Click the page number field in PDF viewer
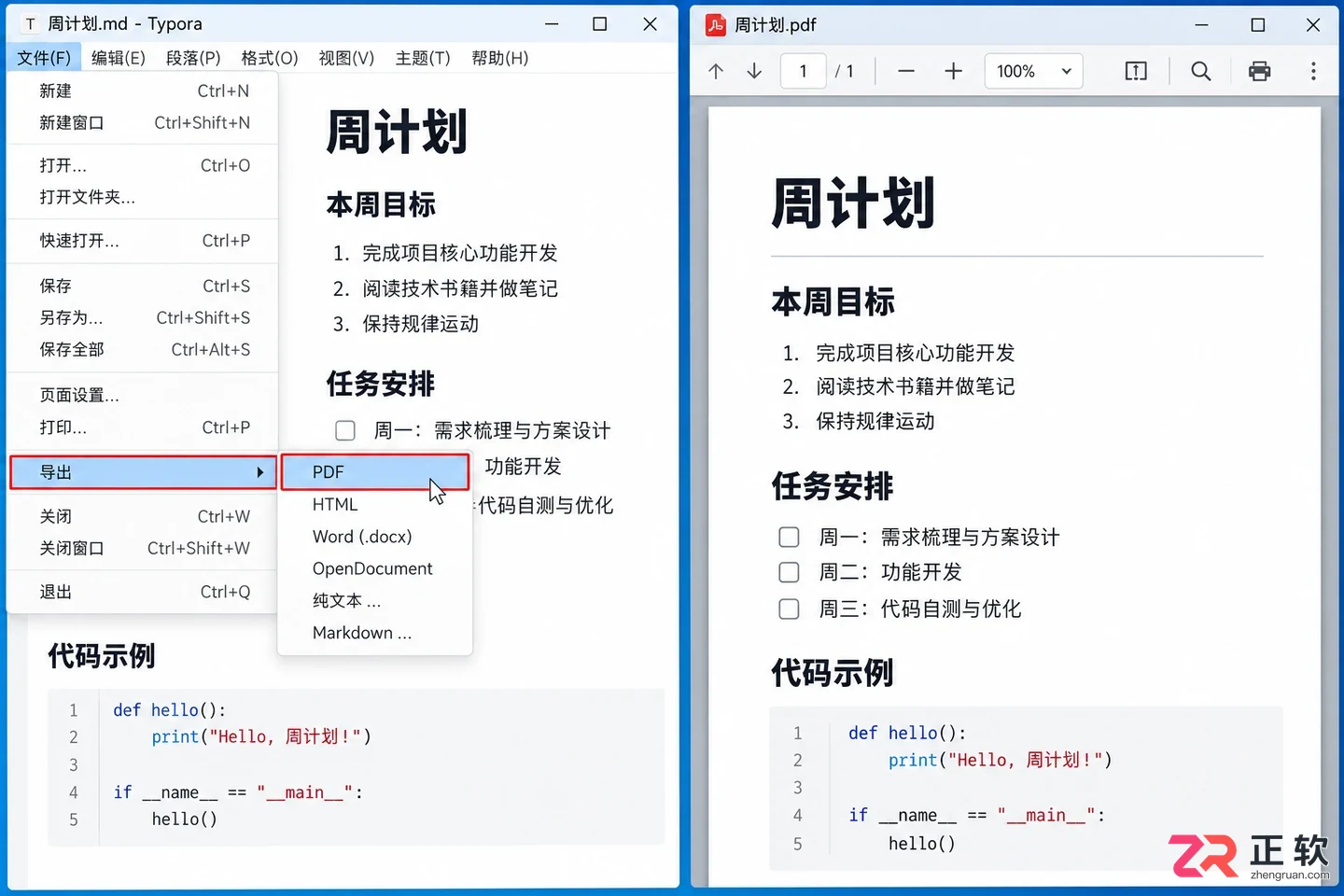 point(803,71)
